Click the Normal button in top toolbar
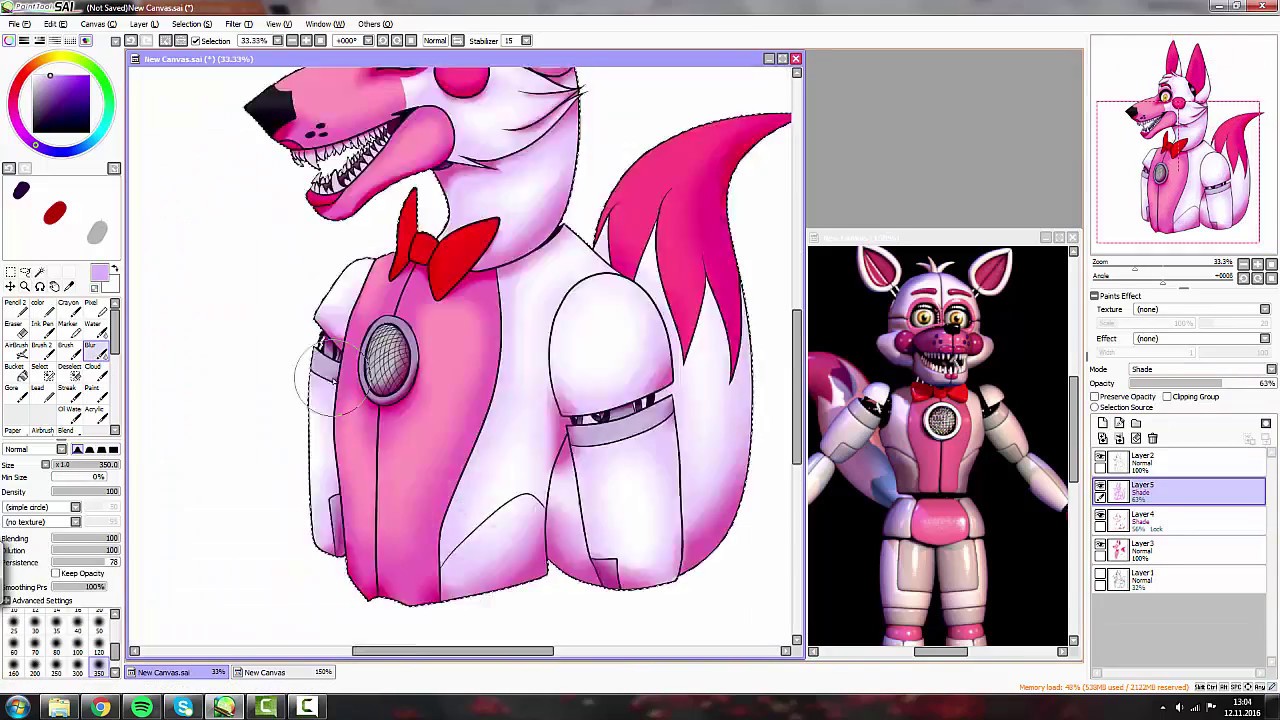The image size is (1280, 720). [435, 41]
